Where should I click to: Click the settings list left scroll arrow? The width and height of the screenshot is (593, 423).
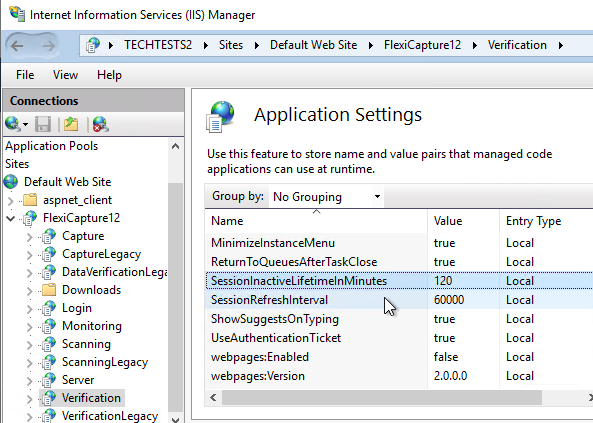click(x=213, y=397)
